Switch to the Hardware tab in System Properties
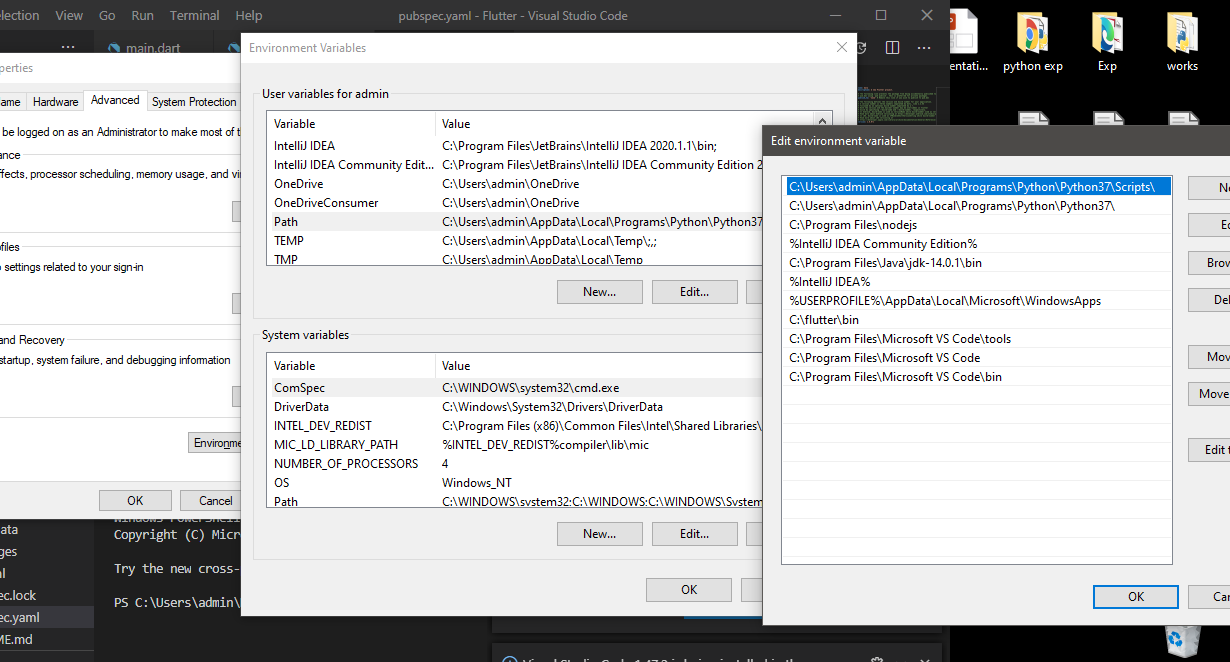 coord(55,102)
